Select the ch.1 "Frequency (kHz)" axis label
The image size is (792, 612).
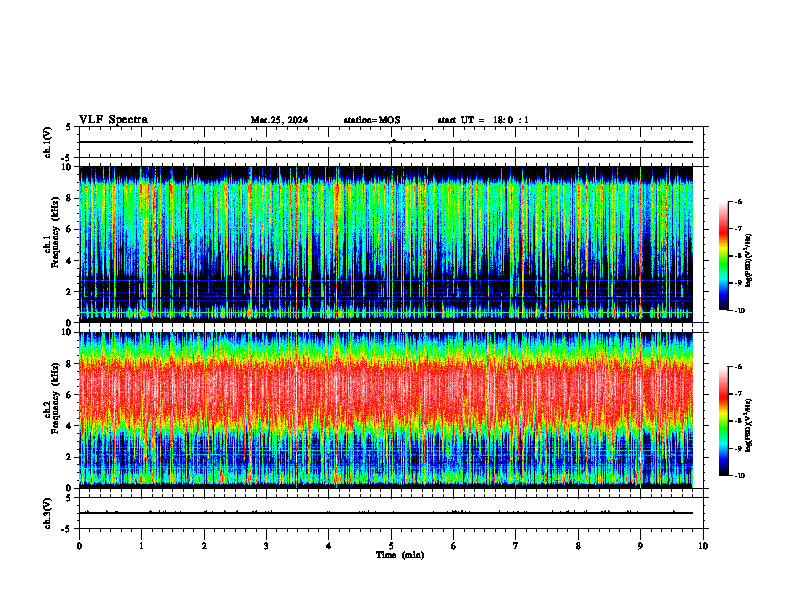tap(55, 233)
